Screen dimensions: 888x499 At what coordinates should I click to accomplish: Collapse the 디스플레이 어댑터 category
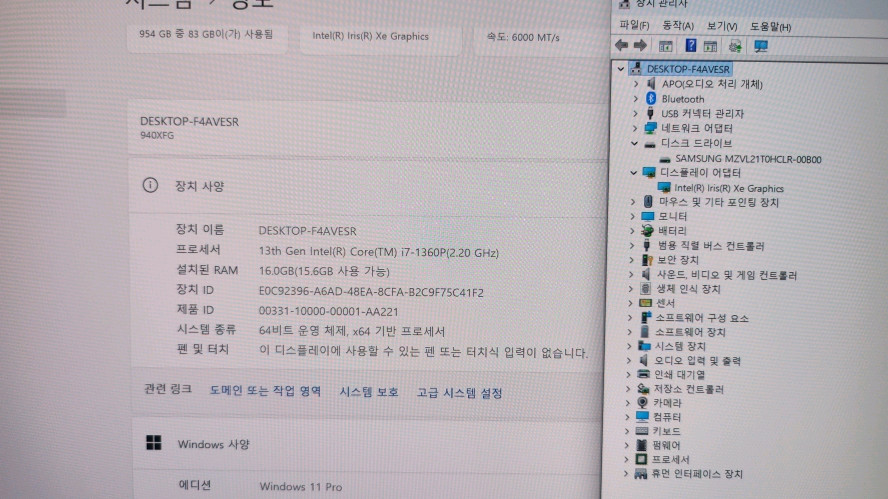tap(634, 173)
